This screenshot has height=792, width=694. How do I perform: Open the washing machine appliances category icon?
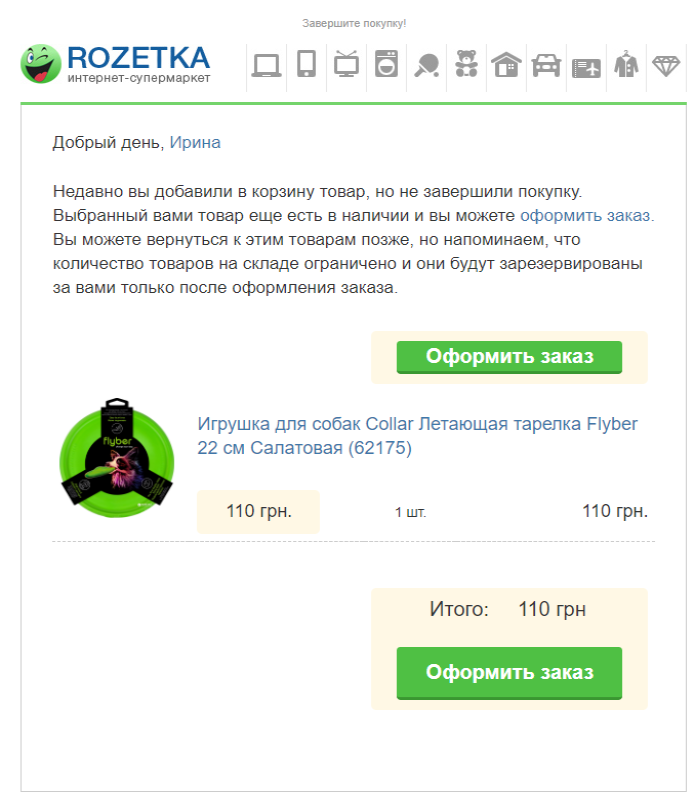tap(386, 64)
